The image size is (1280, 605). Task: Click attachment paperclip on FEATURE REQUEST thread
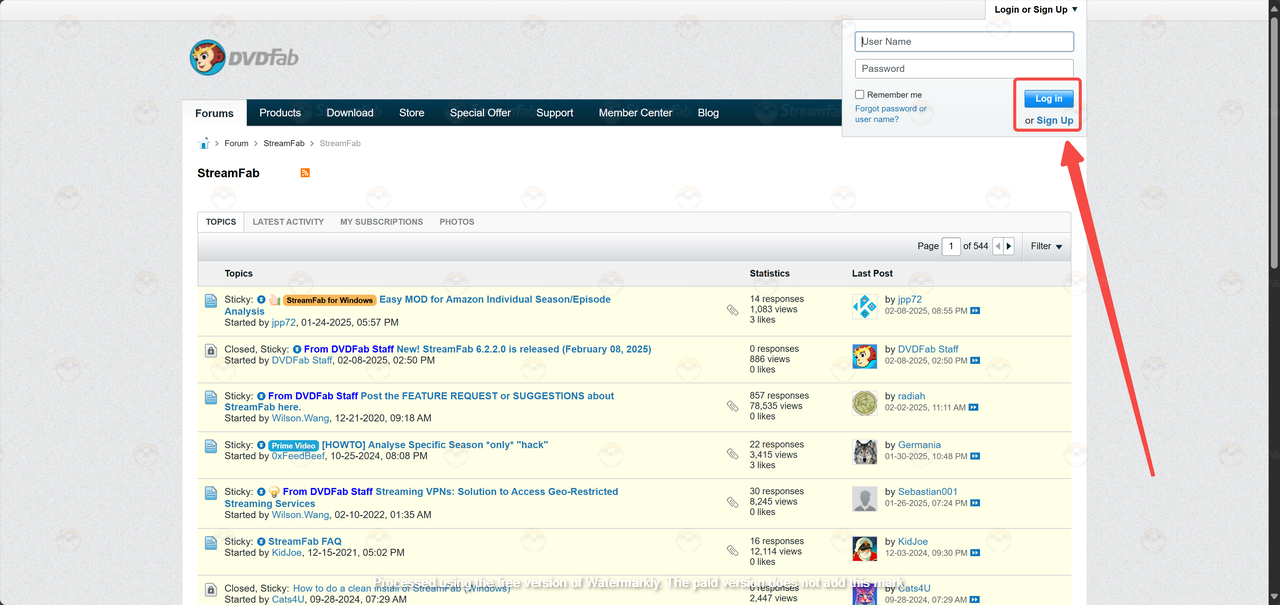coord(733,406)
